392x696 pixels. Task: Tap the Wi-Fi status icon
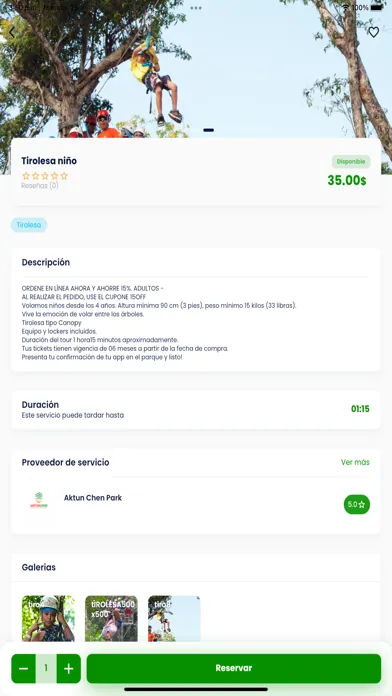[346, 8]
